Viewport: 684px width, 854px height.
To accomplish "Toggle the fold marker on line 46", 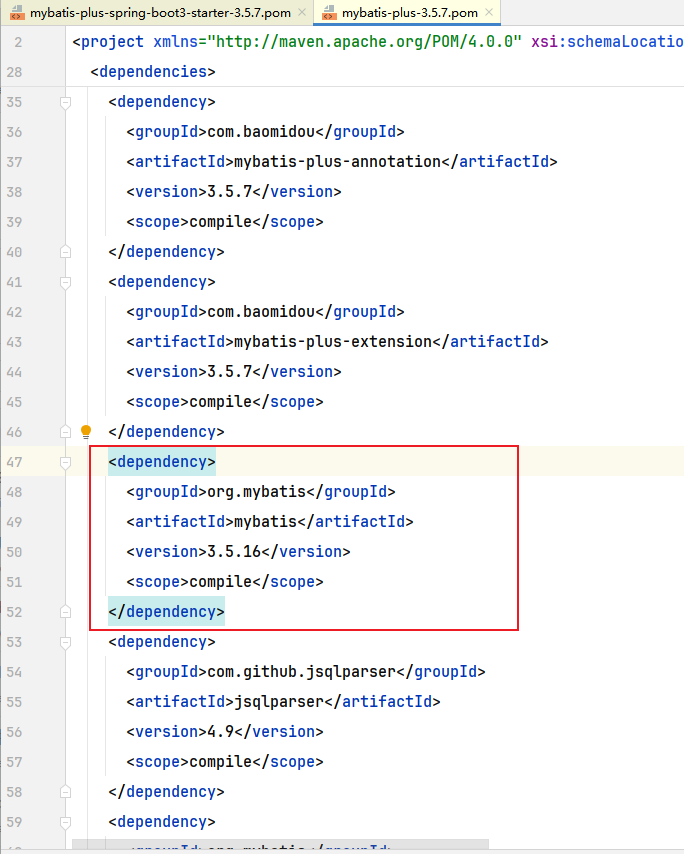I will [65, 432].
